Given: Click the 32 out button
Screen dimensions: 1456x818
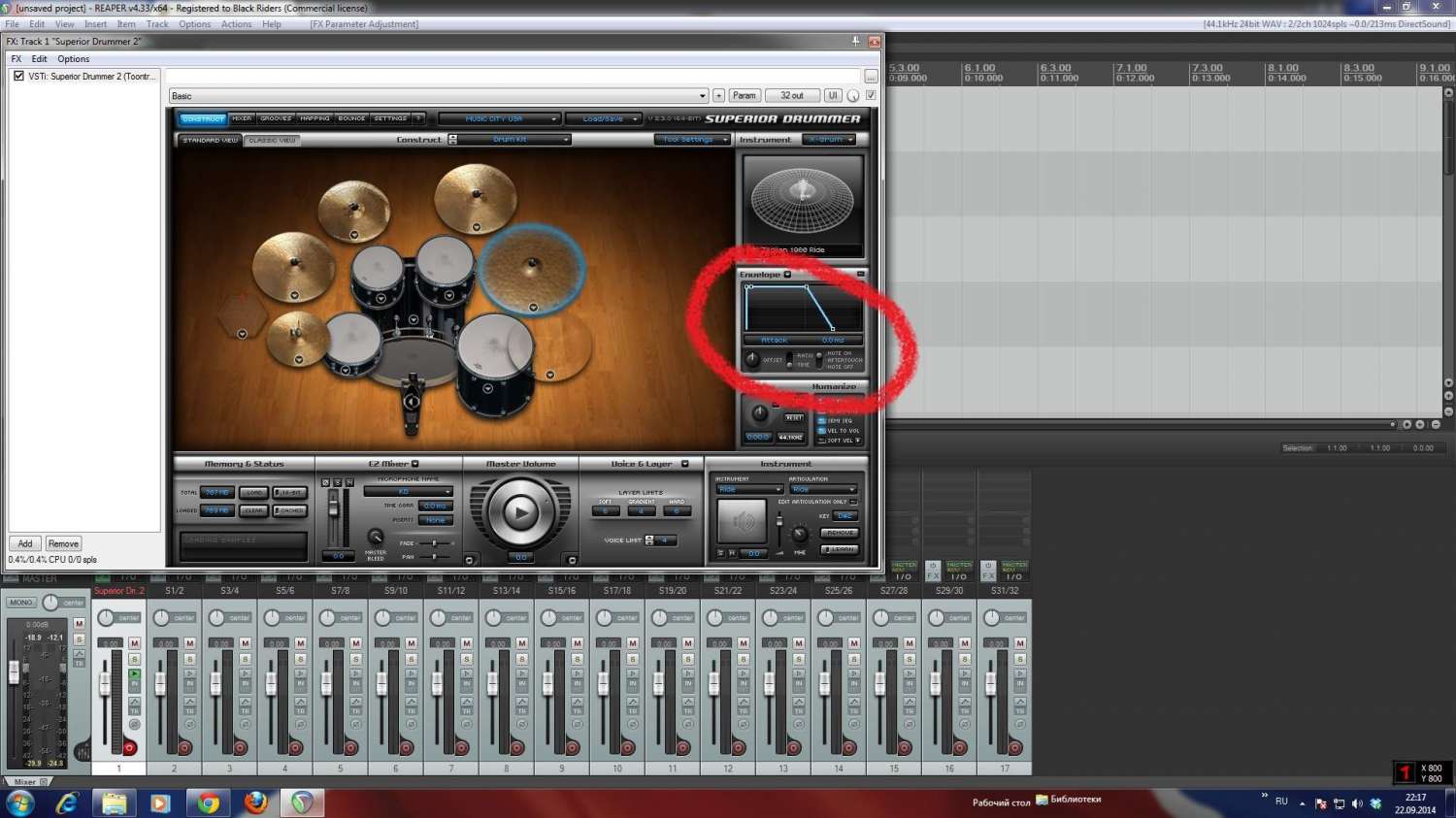Looking at the screenshot, I should (x=792, y=95).
